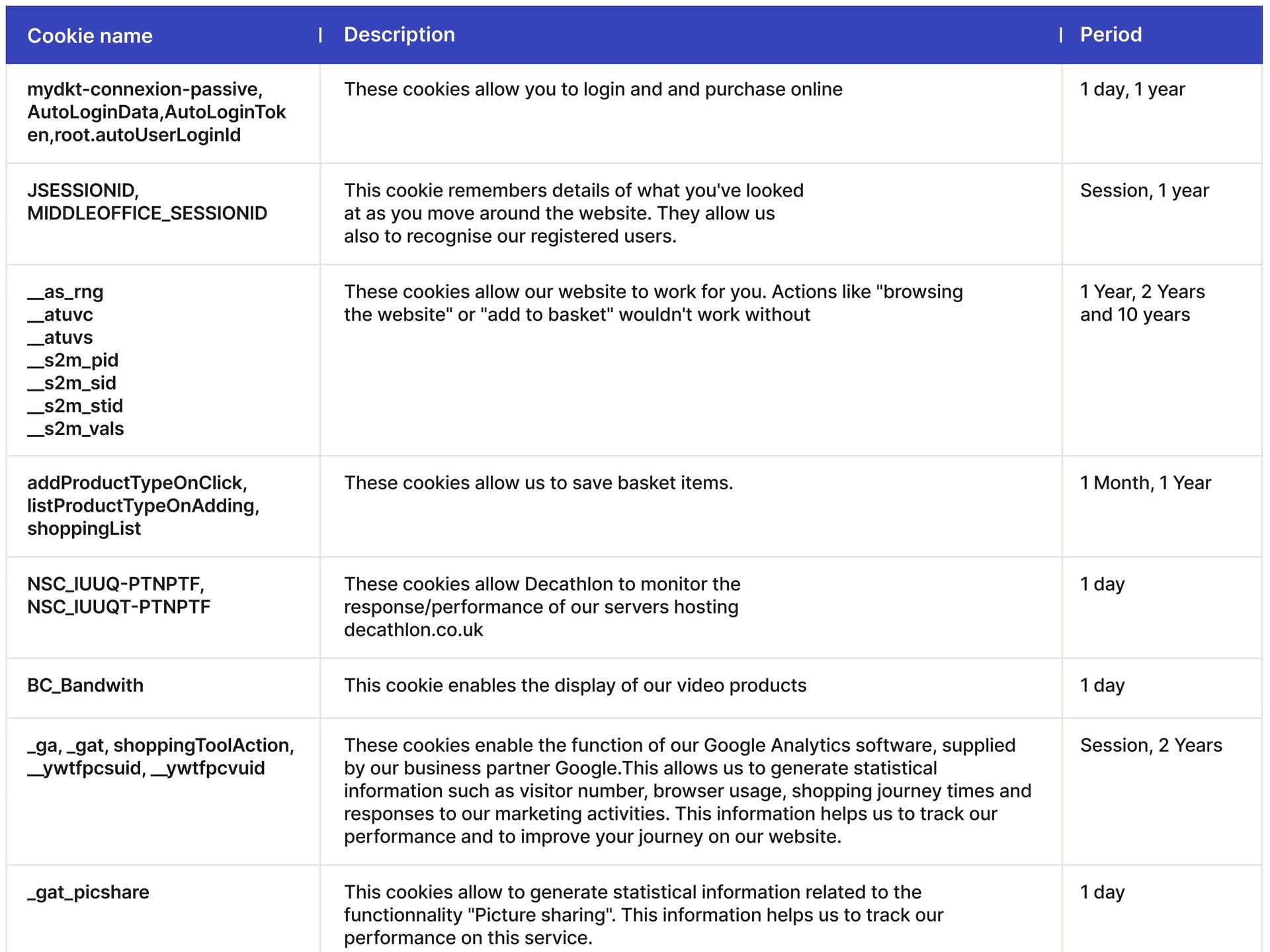Select the __as_rng cookie name

pos(65,292)
